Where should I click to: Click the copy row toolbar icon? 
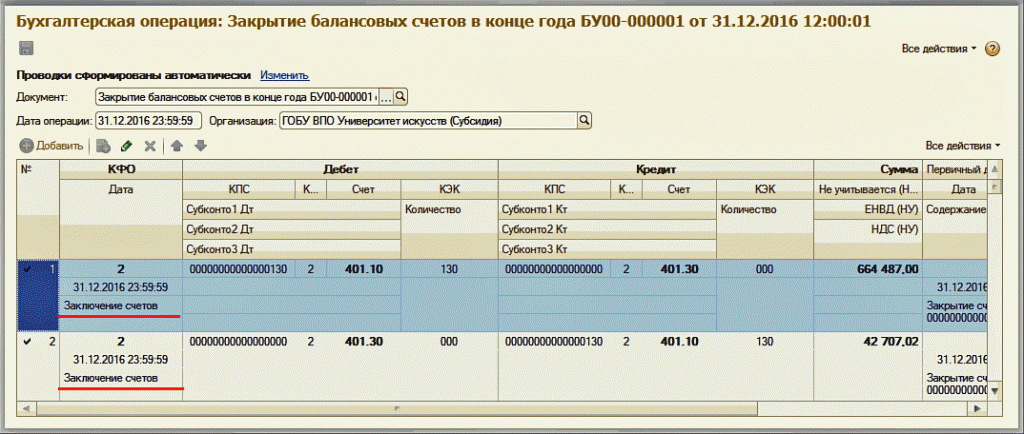pyautogui.click(x=103, y=146)
